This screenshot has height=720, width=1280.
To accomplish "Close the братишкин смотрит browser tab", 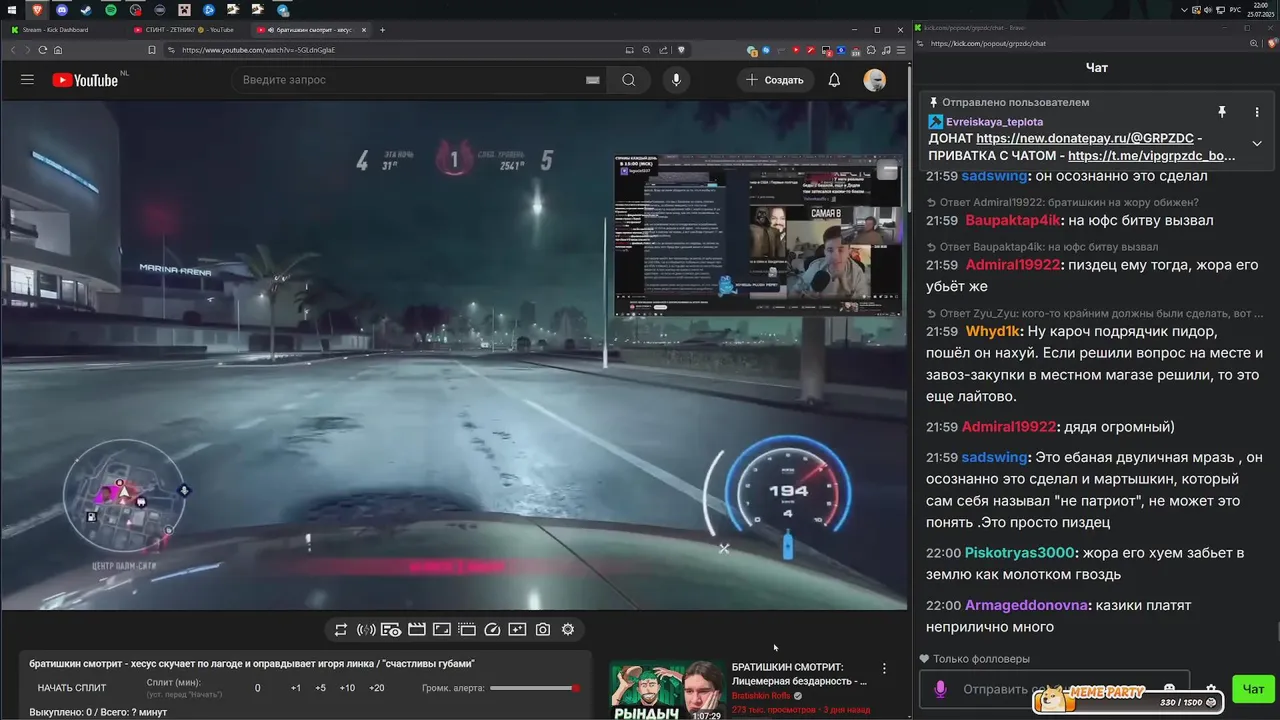I will point(364,30).
